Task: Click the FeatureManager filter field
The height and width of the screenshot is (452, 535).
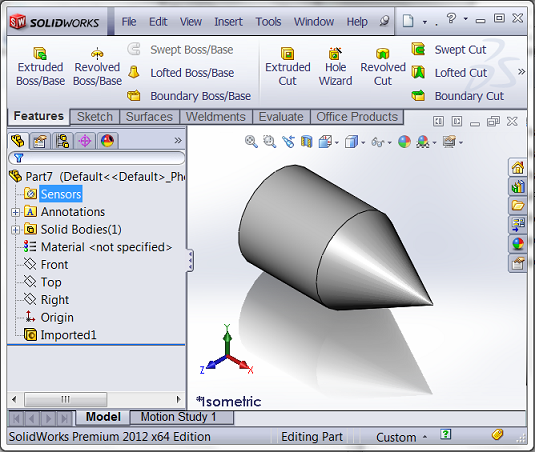Action: 96,158
